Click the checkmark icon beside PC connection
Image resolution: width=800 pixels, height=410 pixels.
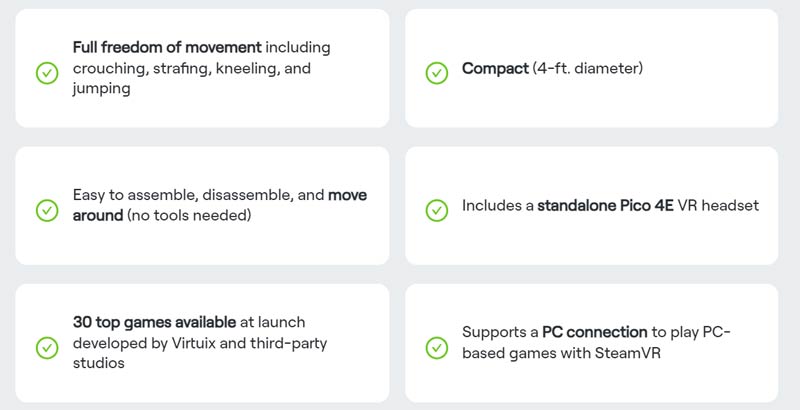[x=436, y=347]
